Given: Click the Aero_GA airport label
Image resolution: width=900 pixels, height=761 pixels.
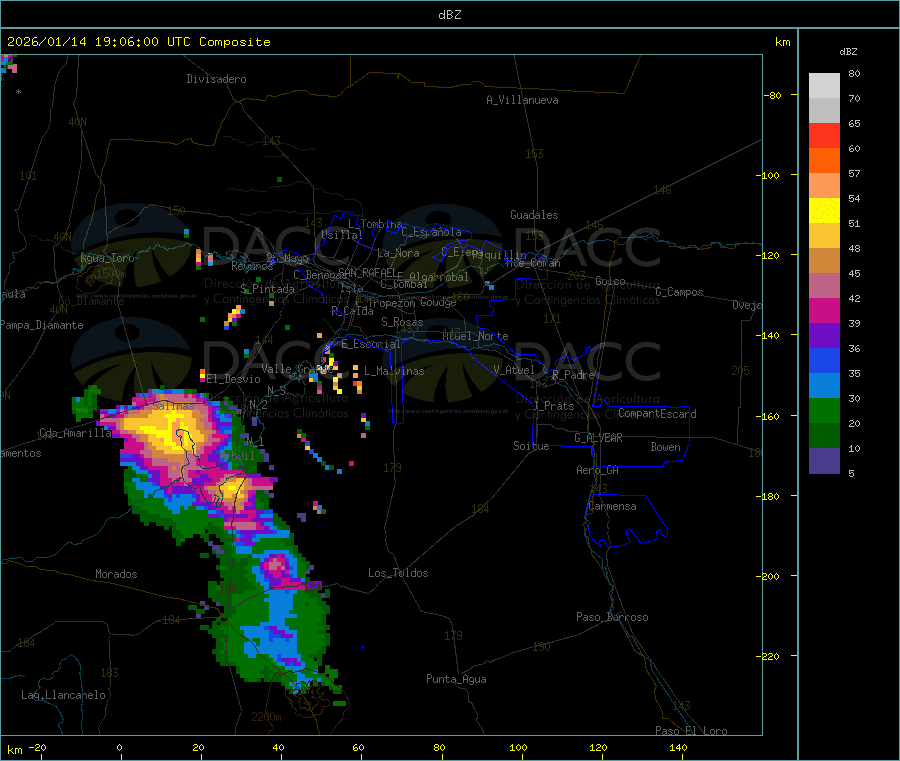Looking at the screenshot, I should (x=598, y=470).
